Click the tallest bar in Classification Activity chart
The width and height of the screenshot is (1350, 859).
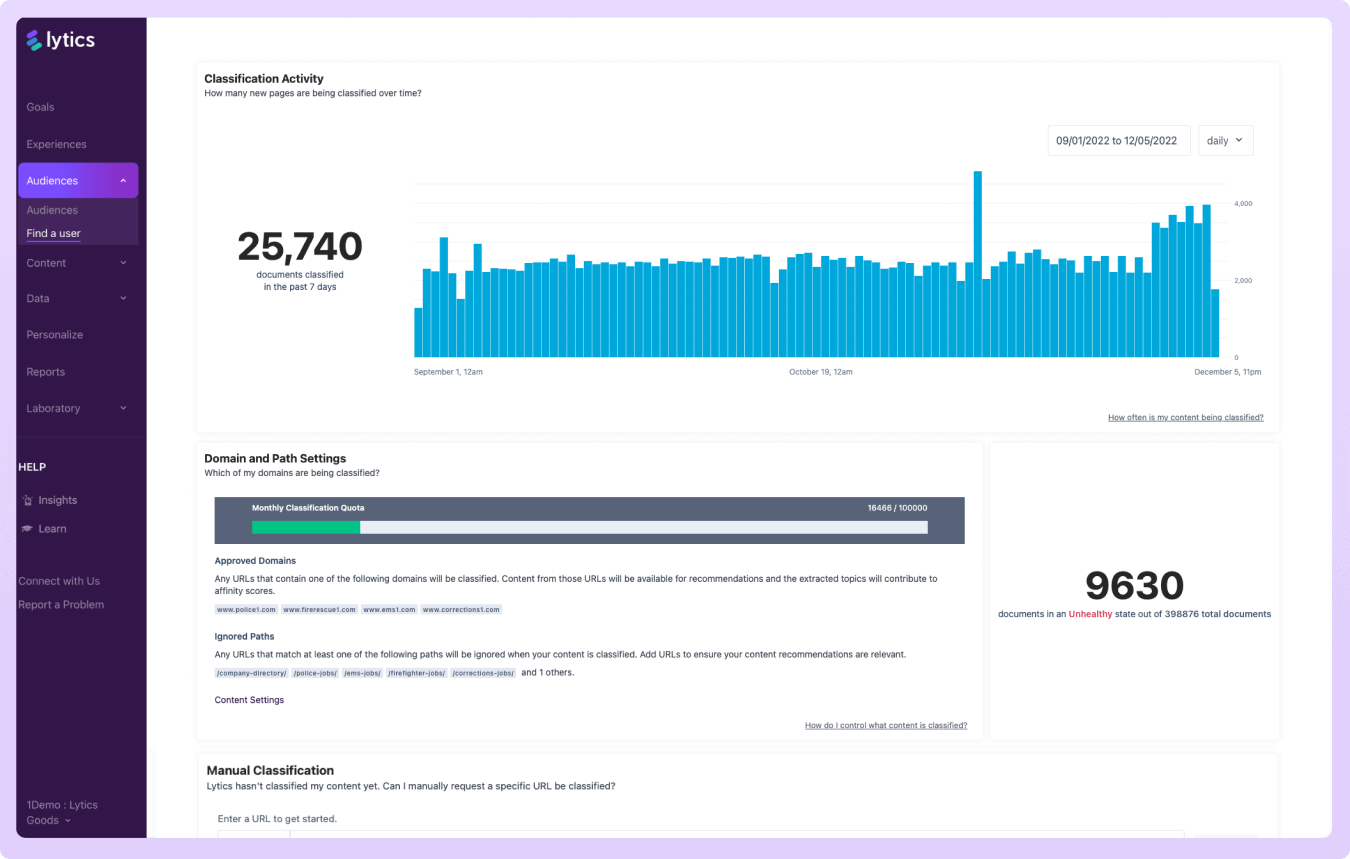[977, 264]
